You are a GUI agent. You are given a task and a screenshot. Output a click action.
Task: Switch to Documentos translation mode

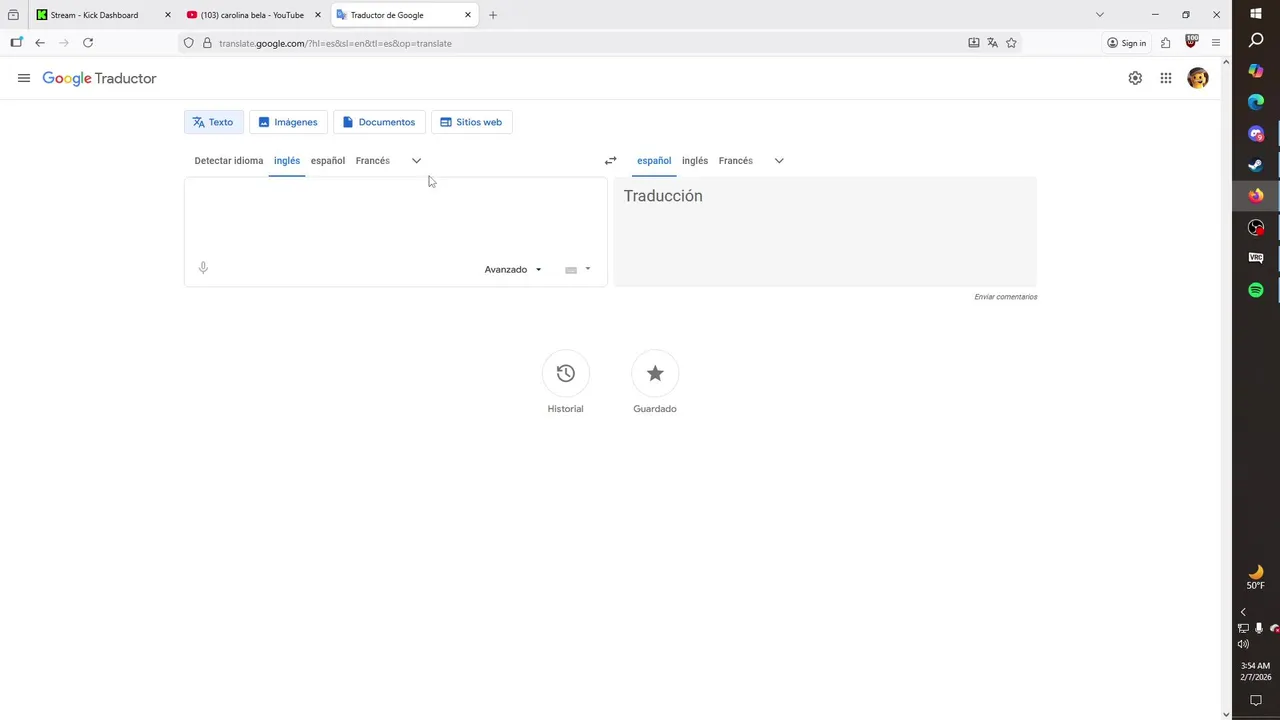[379, 122]
